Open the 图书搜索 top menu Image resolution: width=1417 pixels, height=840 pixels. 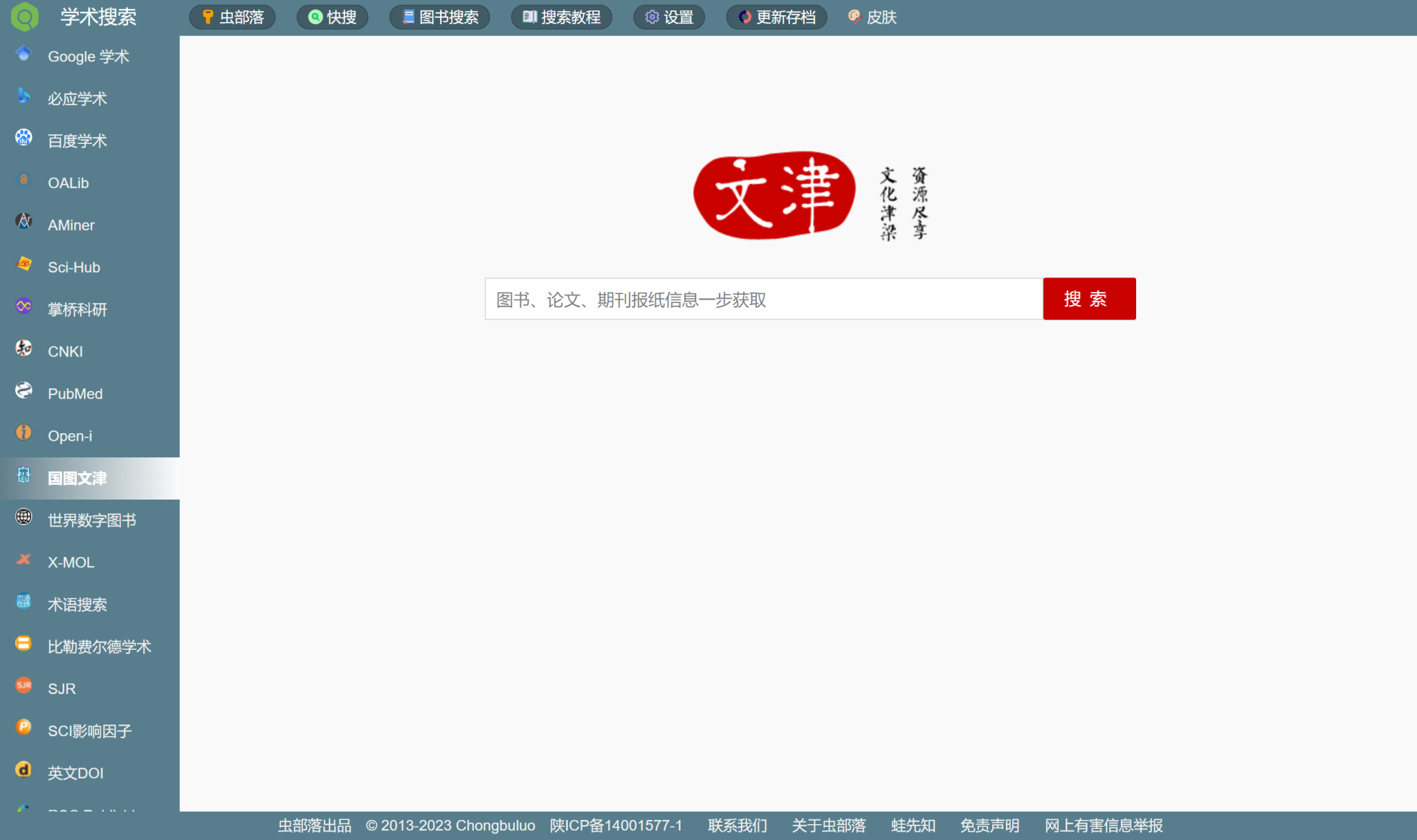440,17
